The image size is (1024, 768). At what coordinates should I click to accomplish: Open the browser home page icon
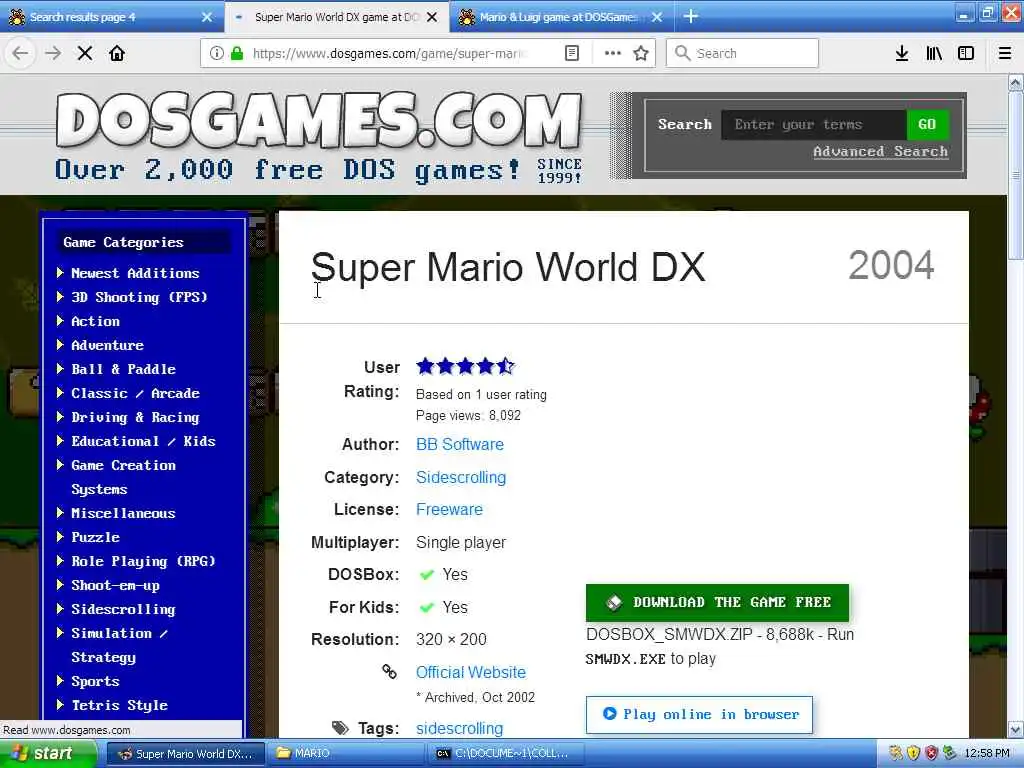[x=117, y=54]
